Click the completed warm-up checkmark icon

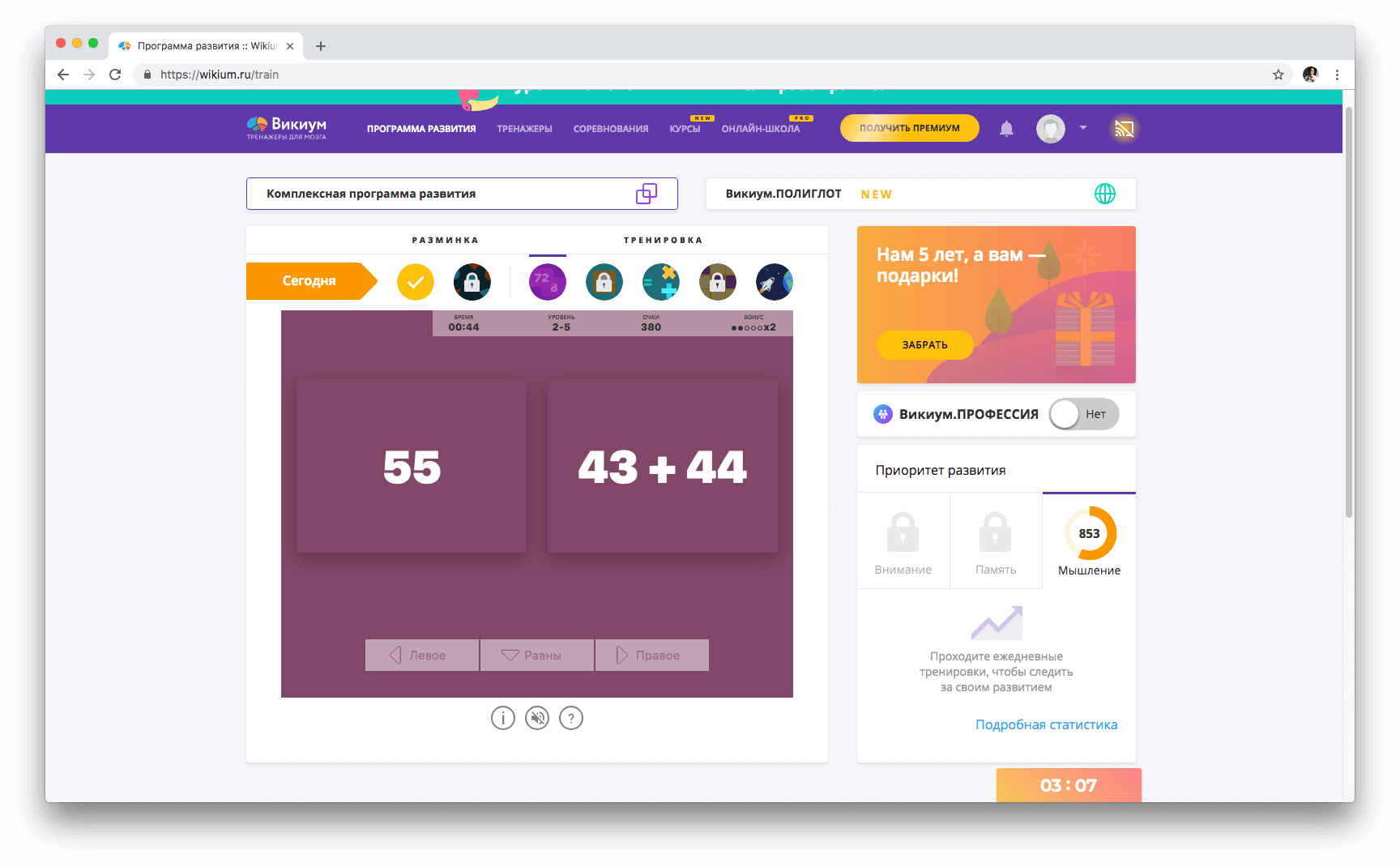[416, 282]
